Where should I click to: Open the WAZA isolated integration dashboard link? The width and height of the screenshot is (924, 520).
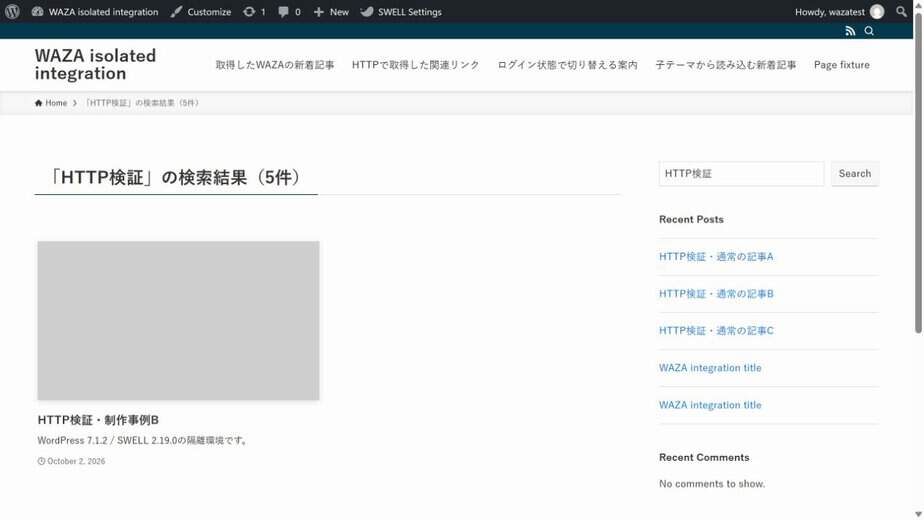(95, 11)
